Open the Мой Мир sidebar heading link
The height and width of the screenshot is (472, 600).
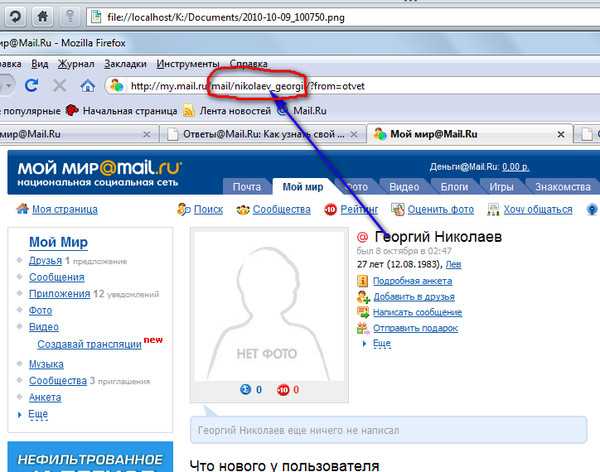coord(58,242)
